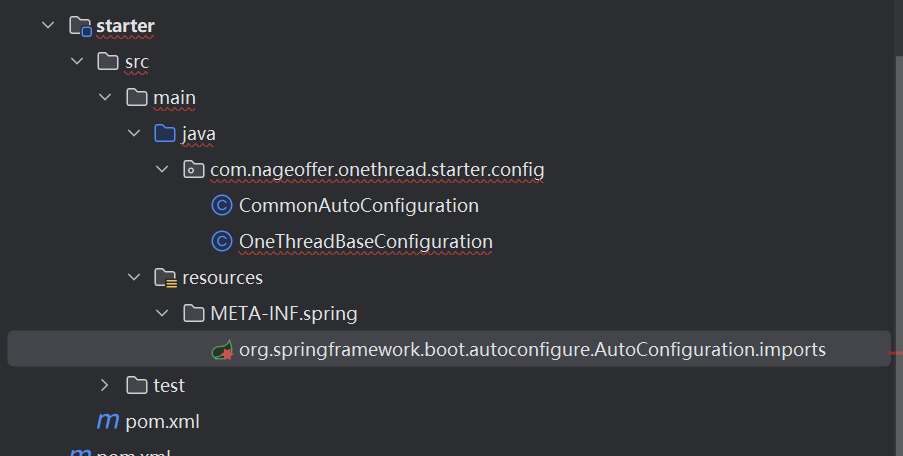903x456 pixels.
Task: Select the CommonAutoConfiguration class name
Action: [x=358, y=206]
